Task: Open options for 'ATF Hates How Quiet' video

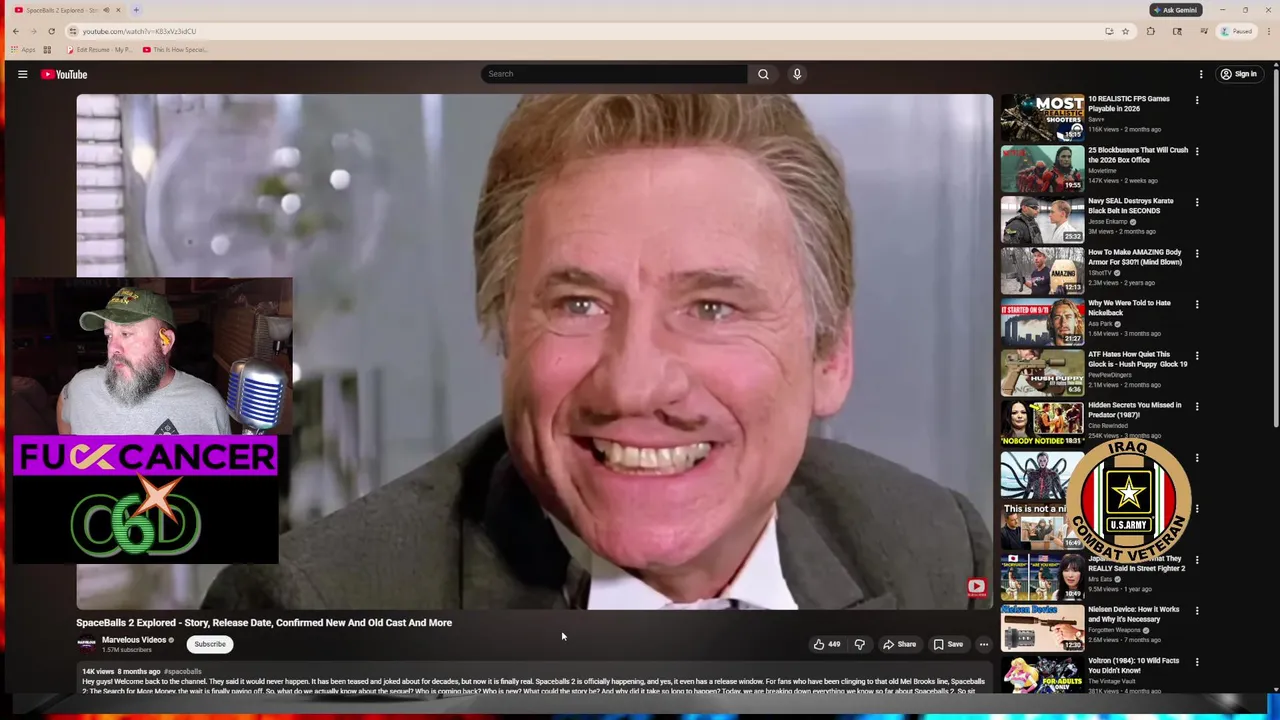Action: coord(1197,355)
